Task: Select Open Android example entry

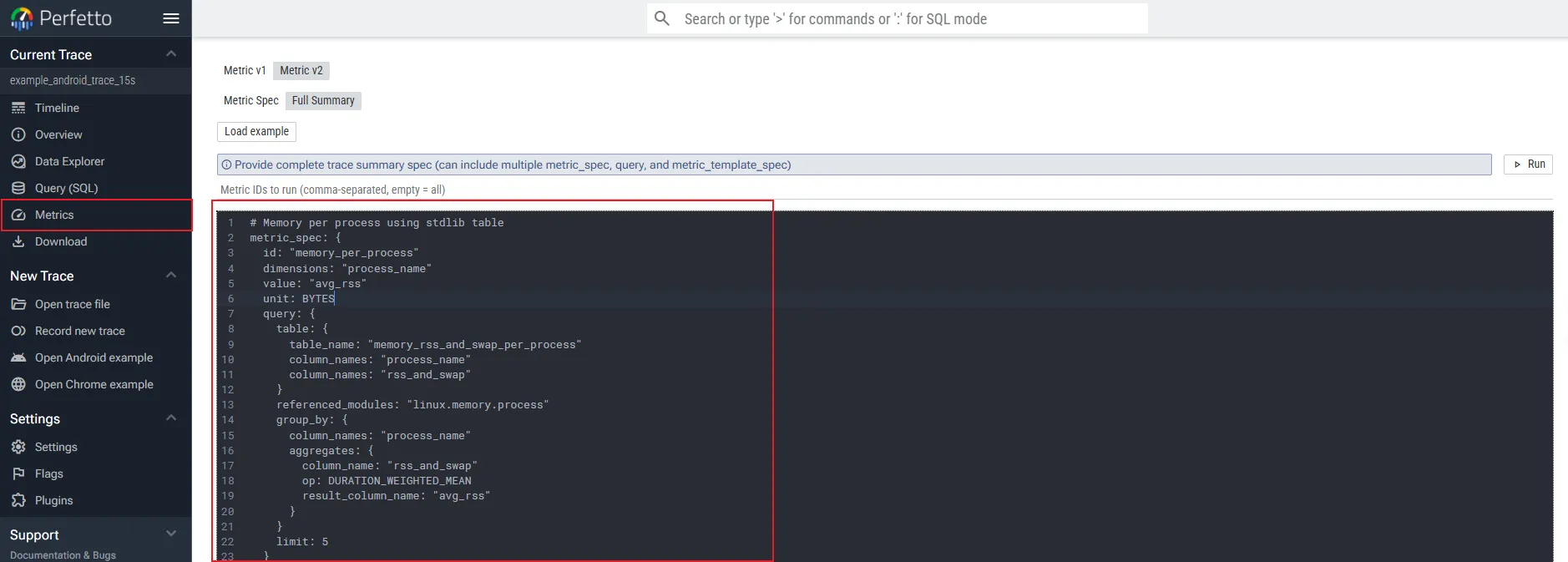Action: [x=96, y=357]
